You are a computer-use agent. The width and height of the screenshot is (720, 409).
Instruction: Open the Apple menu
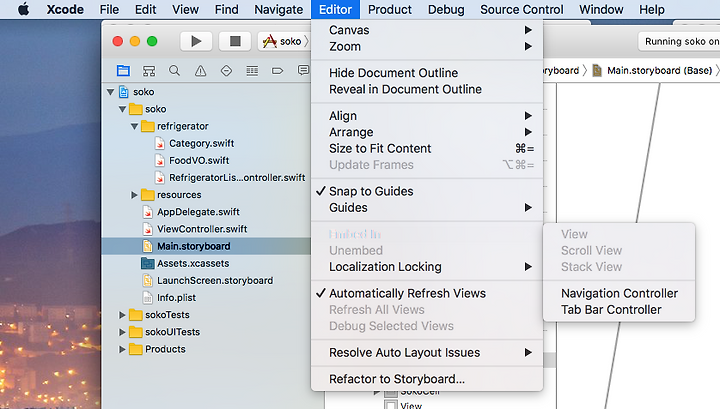(x=23, y=9)
